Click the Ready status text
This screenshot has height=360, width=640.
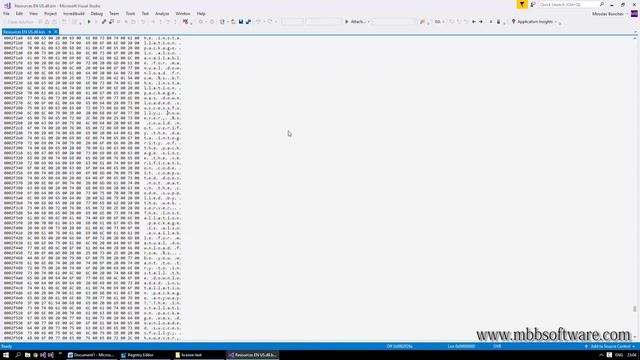(7, 347)
